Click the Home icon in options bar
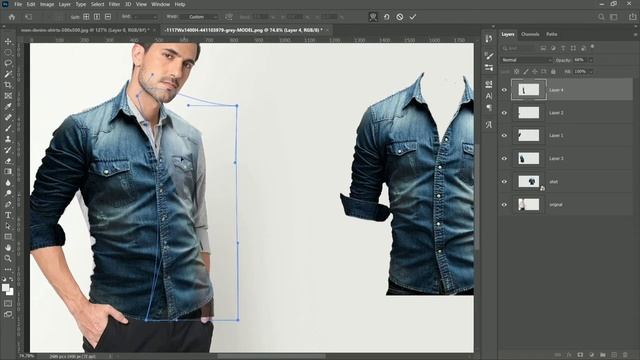640x360 pixels. [x=12, y=17]
